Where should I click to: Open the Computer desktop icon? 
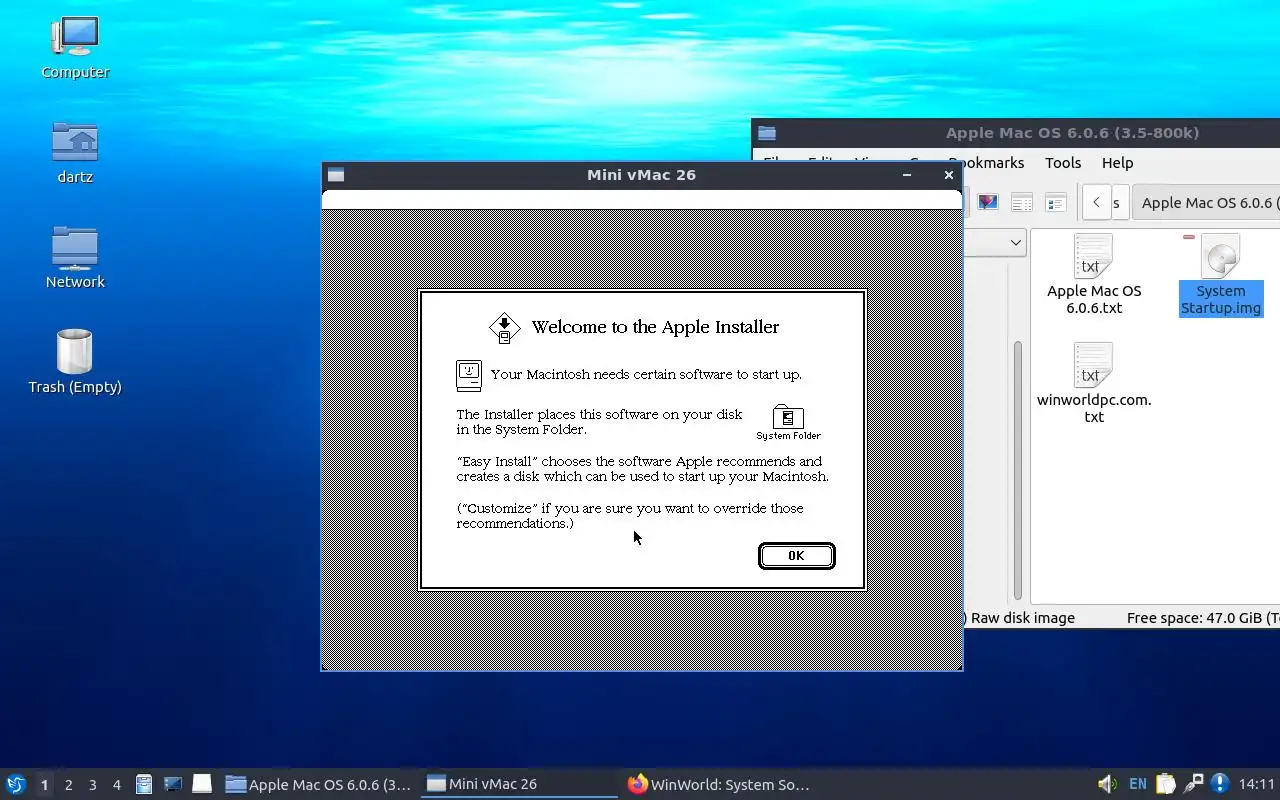coord(75,47)
